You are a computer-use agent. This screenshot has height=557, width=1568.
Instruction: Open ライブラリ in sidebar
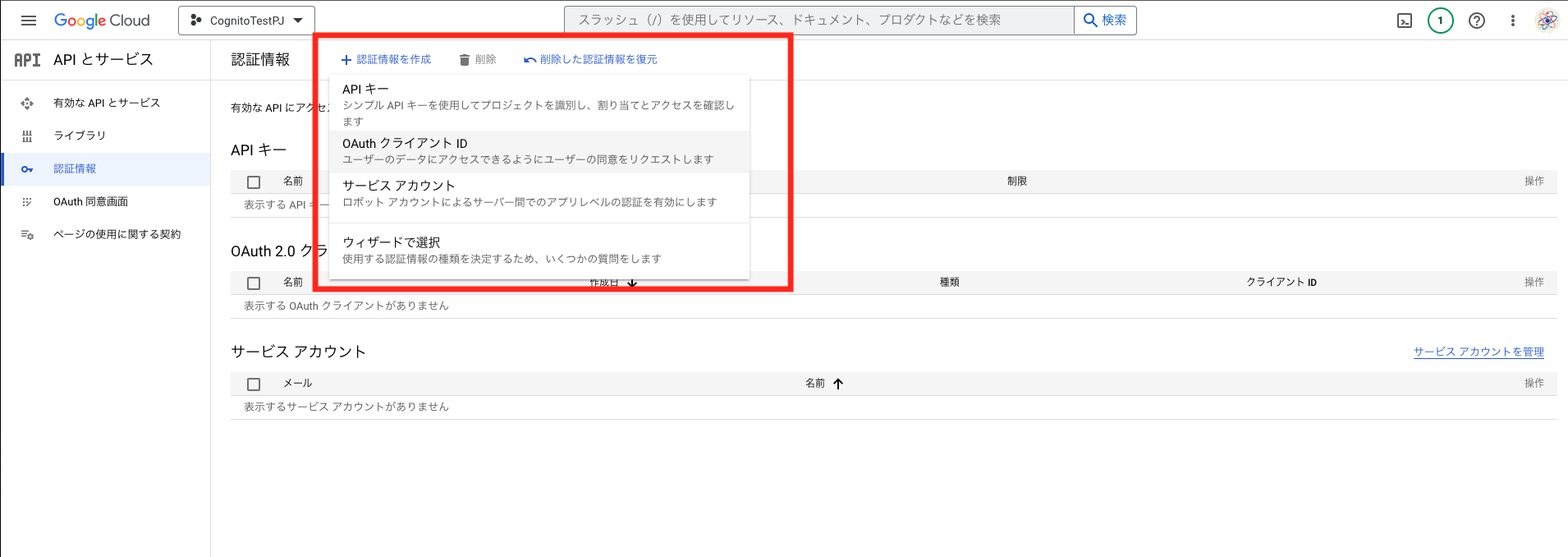[106, 136]
